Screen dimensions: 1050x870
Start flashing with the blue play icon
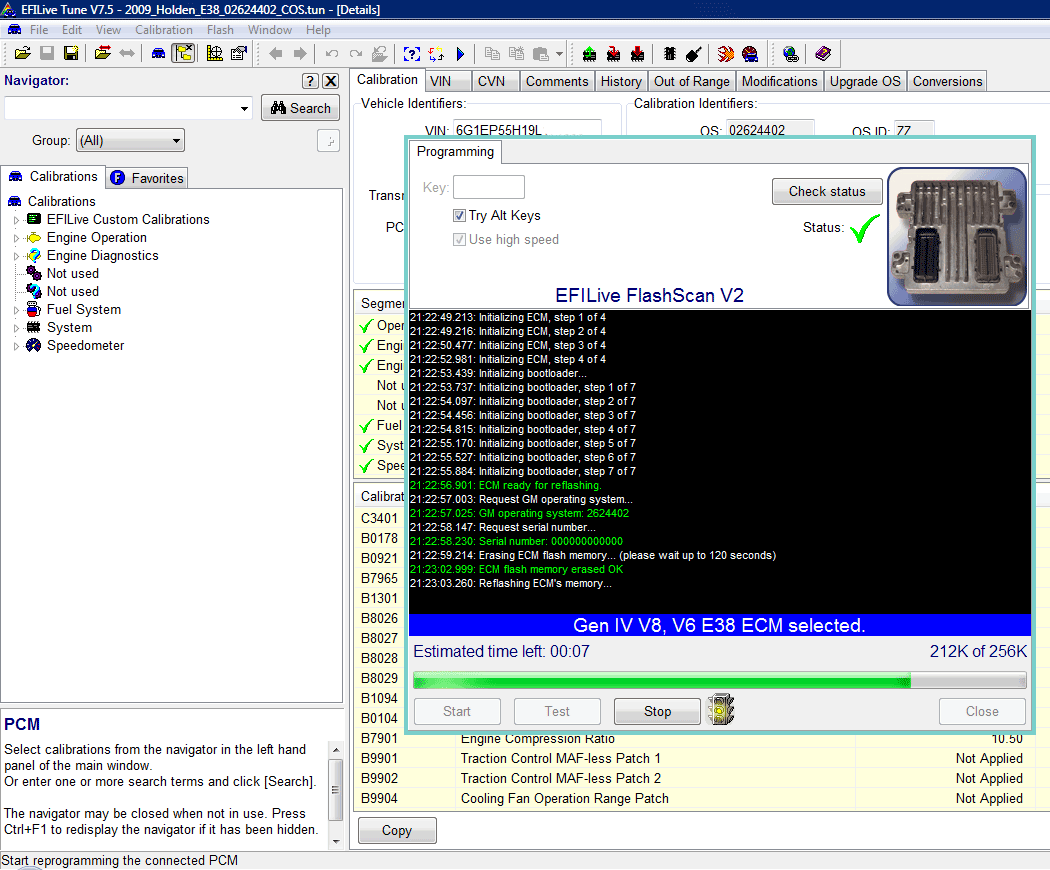point(460,53)
